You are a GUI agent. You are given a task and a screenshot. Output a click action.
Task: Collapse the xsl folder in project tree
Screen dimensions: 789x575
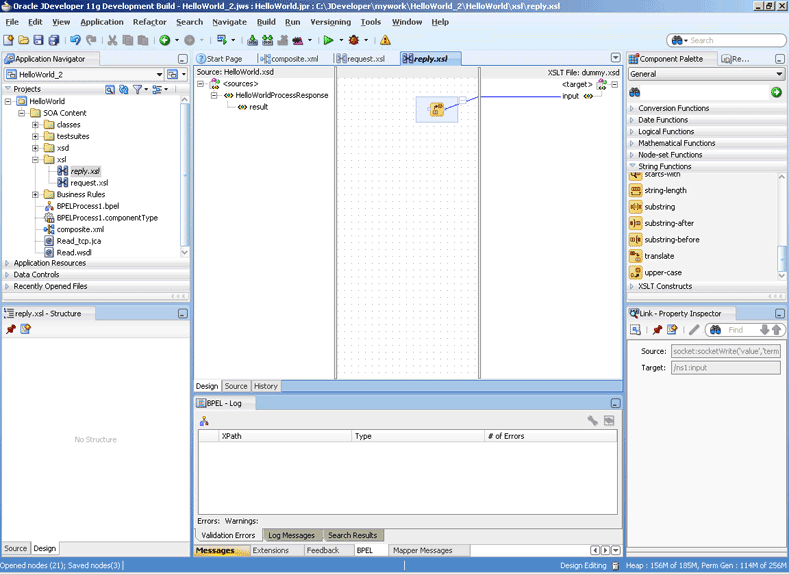pyautogui.click(x=36, y=159)
